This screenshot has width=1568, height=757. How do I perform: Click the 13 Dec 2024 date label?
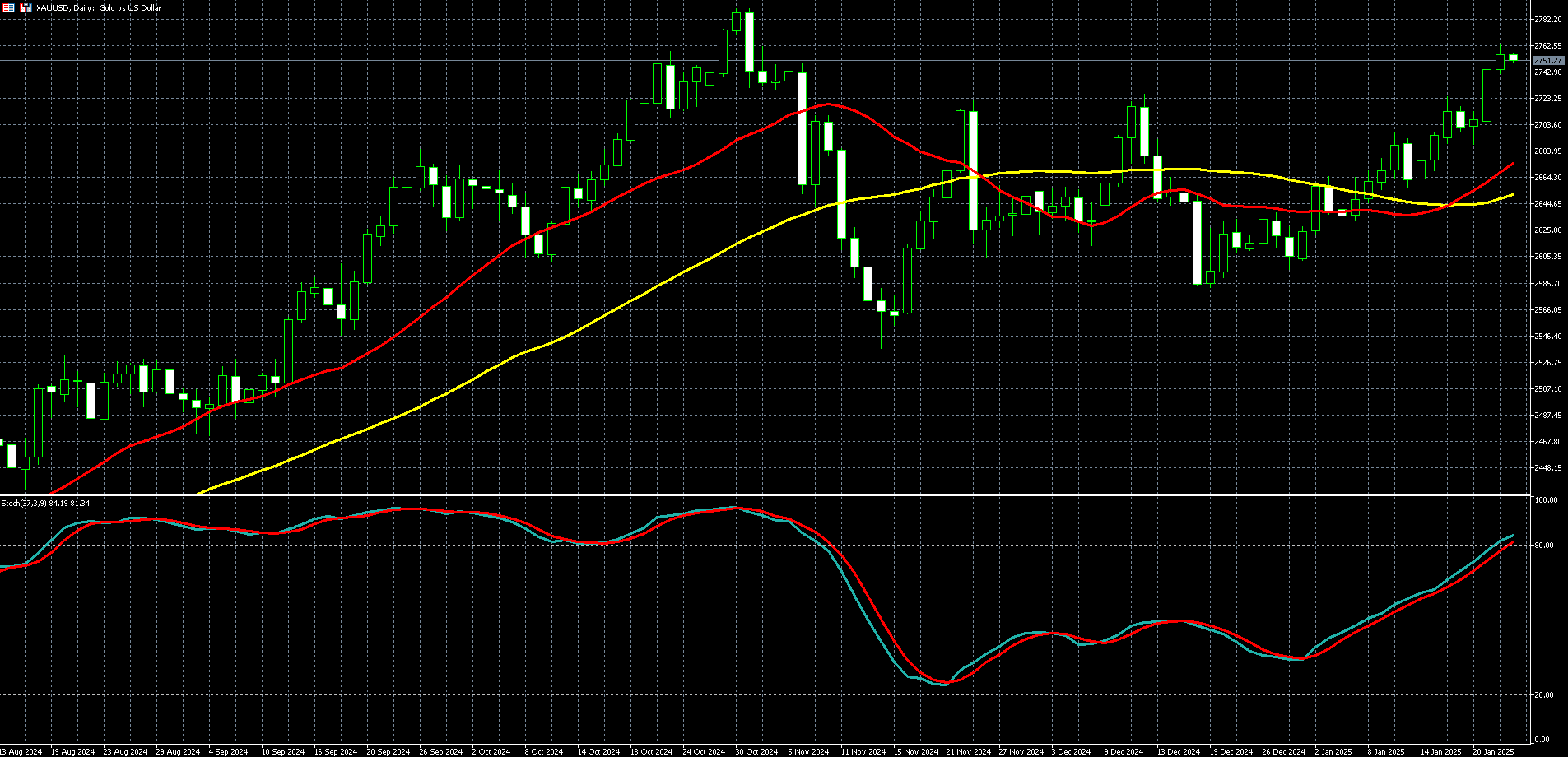[1179, 752]
